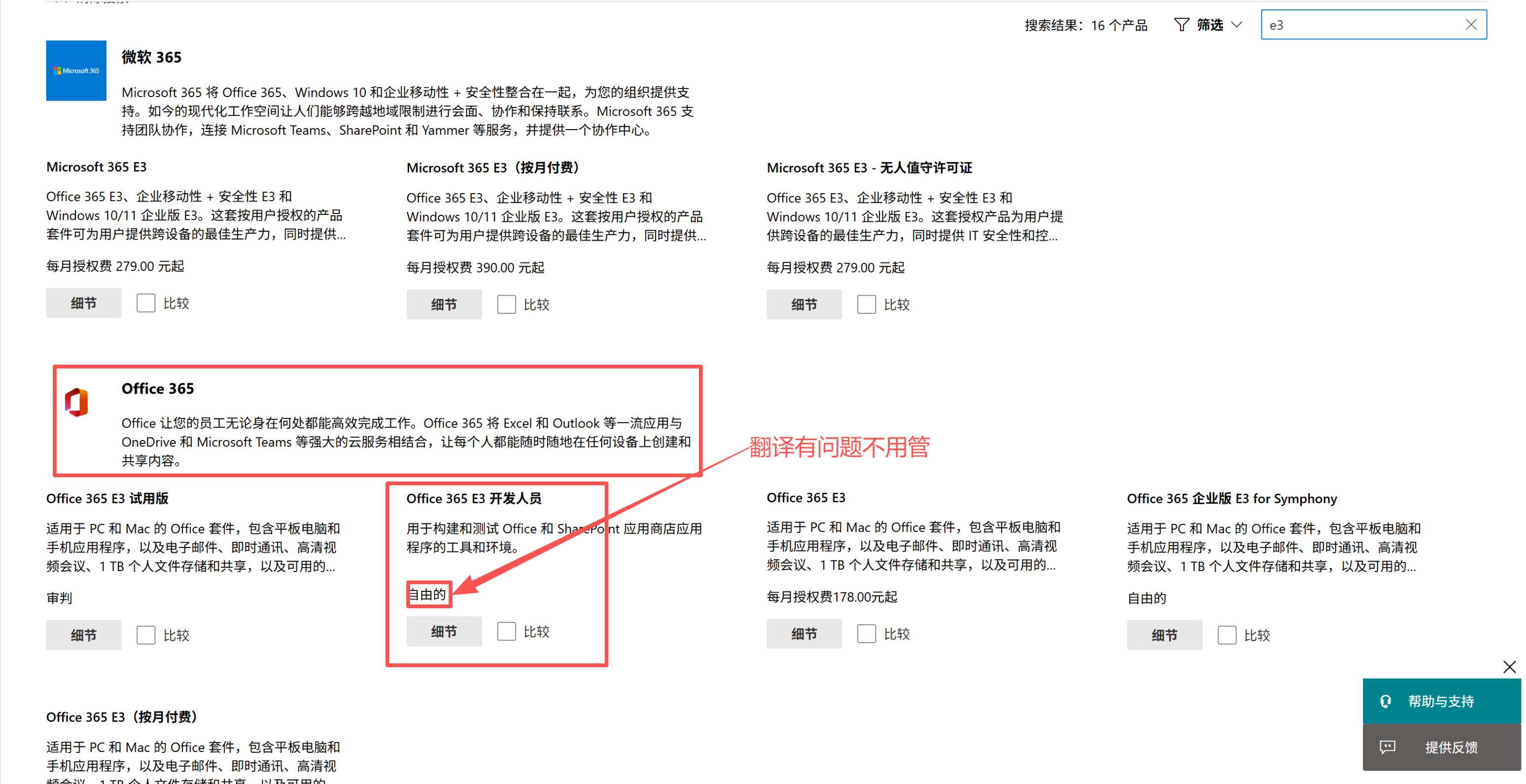This screenshot has height=784, width=1526.
Task: Clear the search box with X icon
Action: click(1471, 25)
